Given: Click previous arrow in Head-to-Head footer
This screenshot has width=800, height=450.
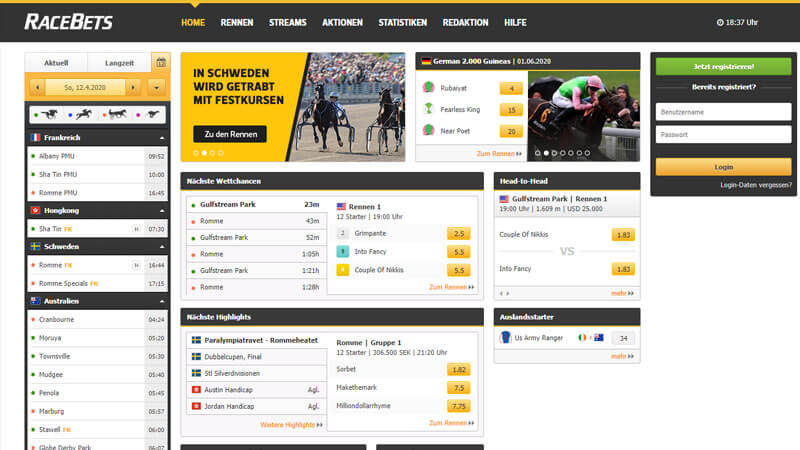Looking at the screenshot, I should (x=501, y=293).
